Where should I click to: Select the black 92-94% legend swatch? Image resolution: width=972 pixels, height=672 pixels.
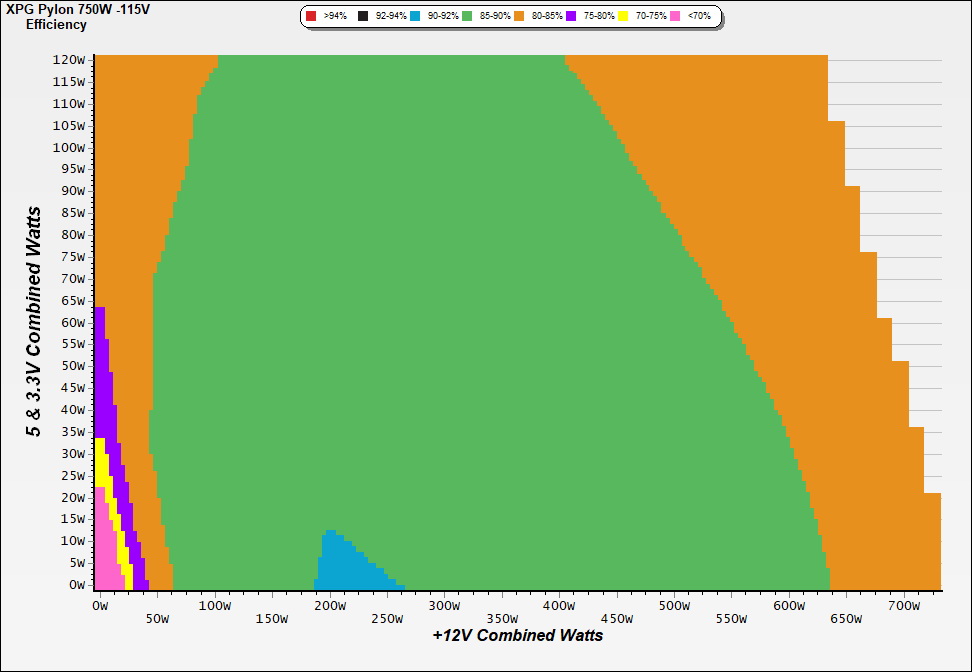(363, 17)
